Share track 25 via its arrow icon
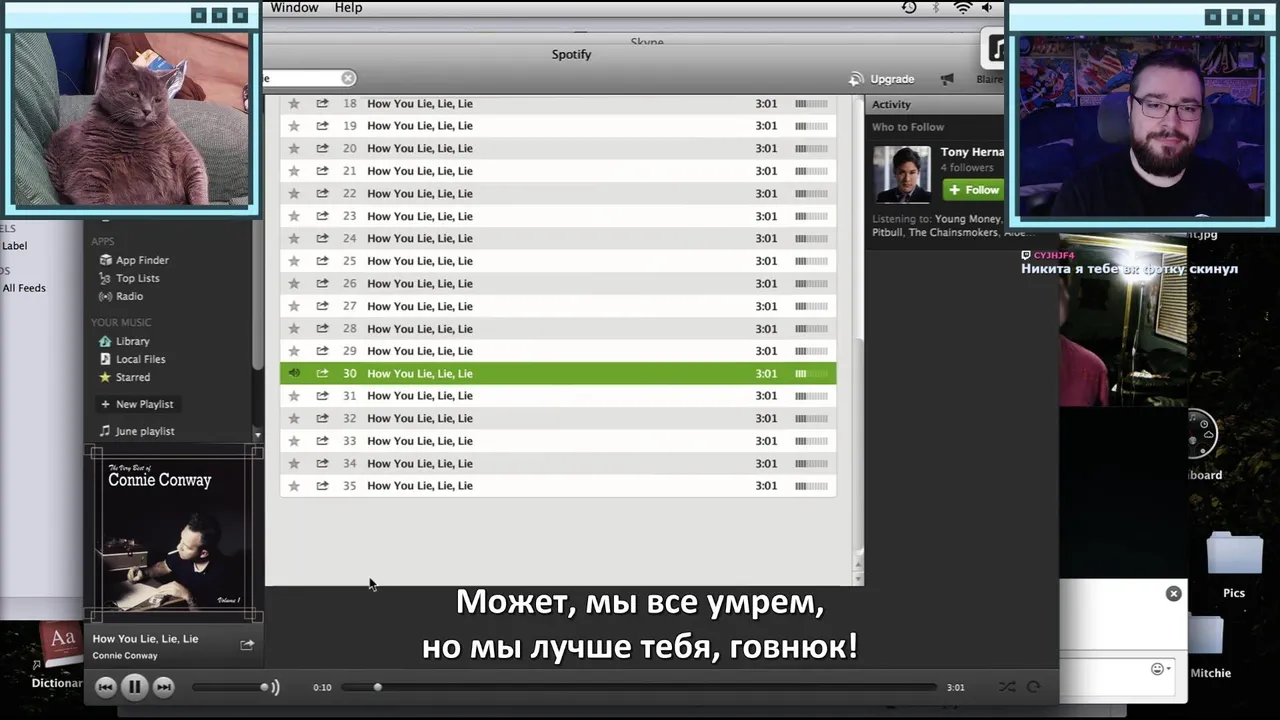The image size is (1280, 720). click(322, 261)
